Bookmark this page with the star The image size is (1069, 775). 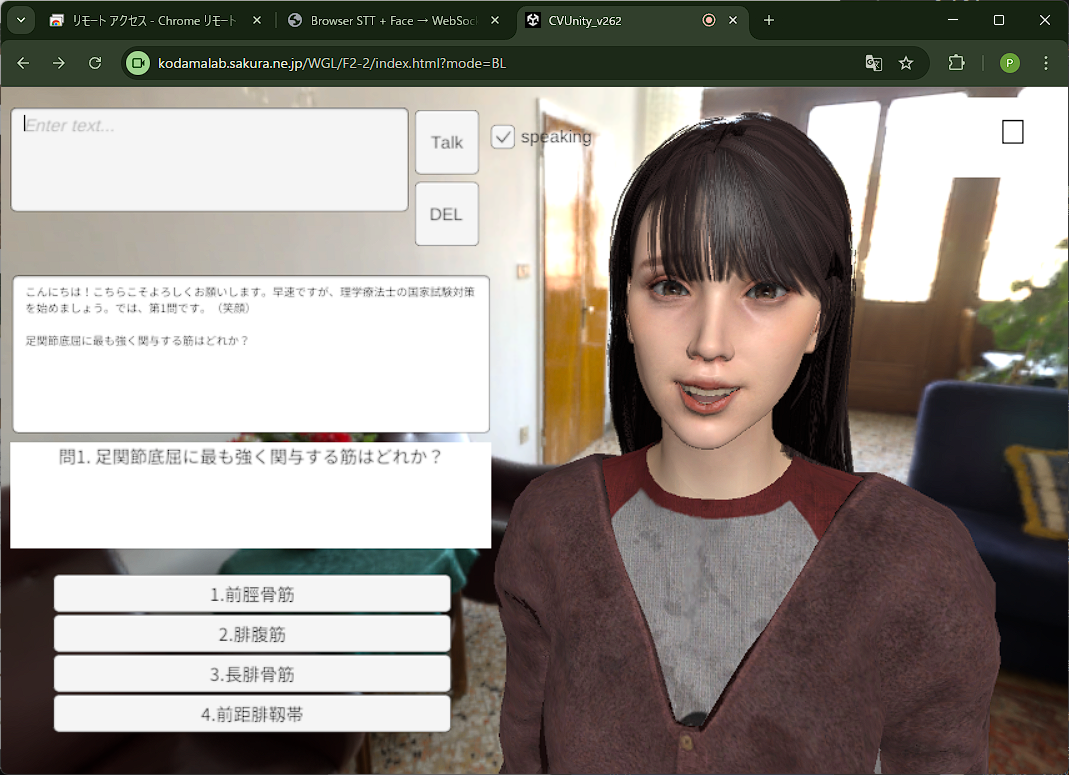(906, 63)
